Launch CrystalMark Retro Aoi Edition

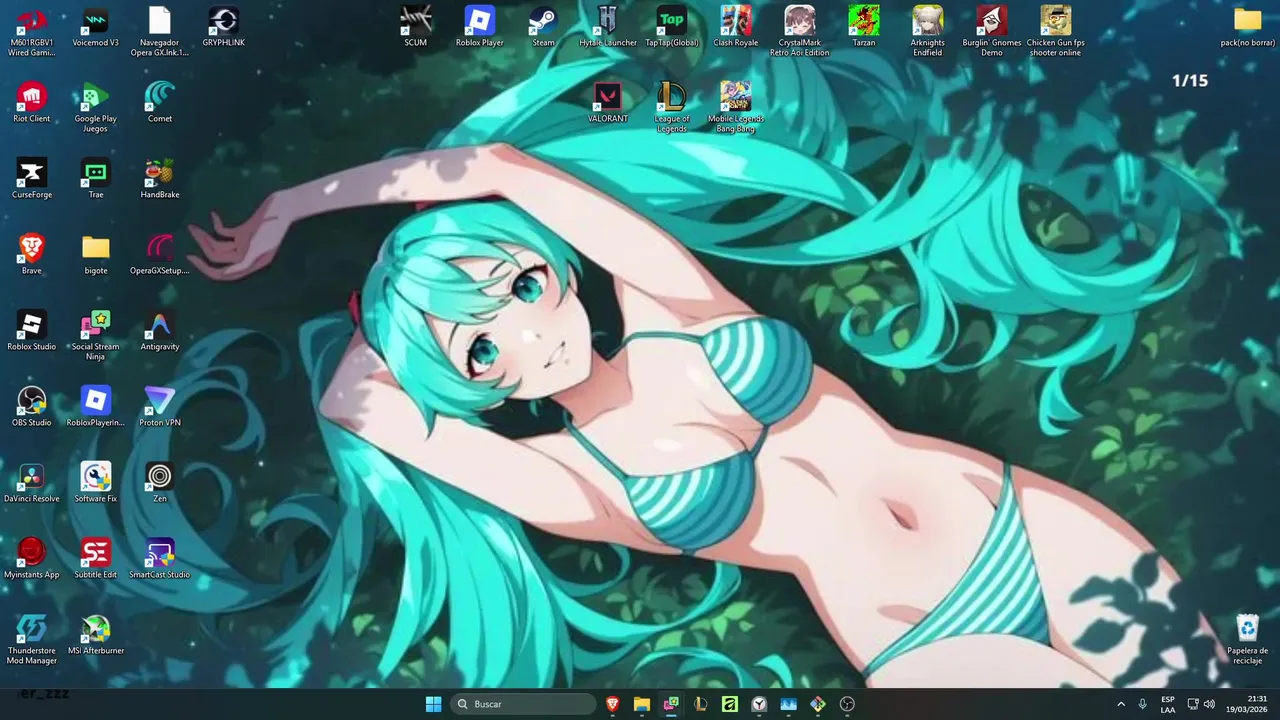pos(800,30)
